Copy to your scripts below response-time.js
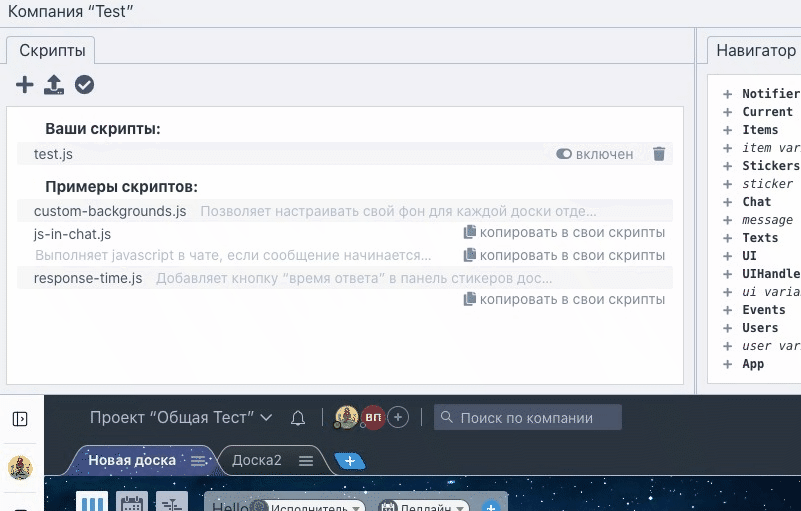The image size is (801, 511). (564, 299)
